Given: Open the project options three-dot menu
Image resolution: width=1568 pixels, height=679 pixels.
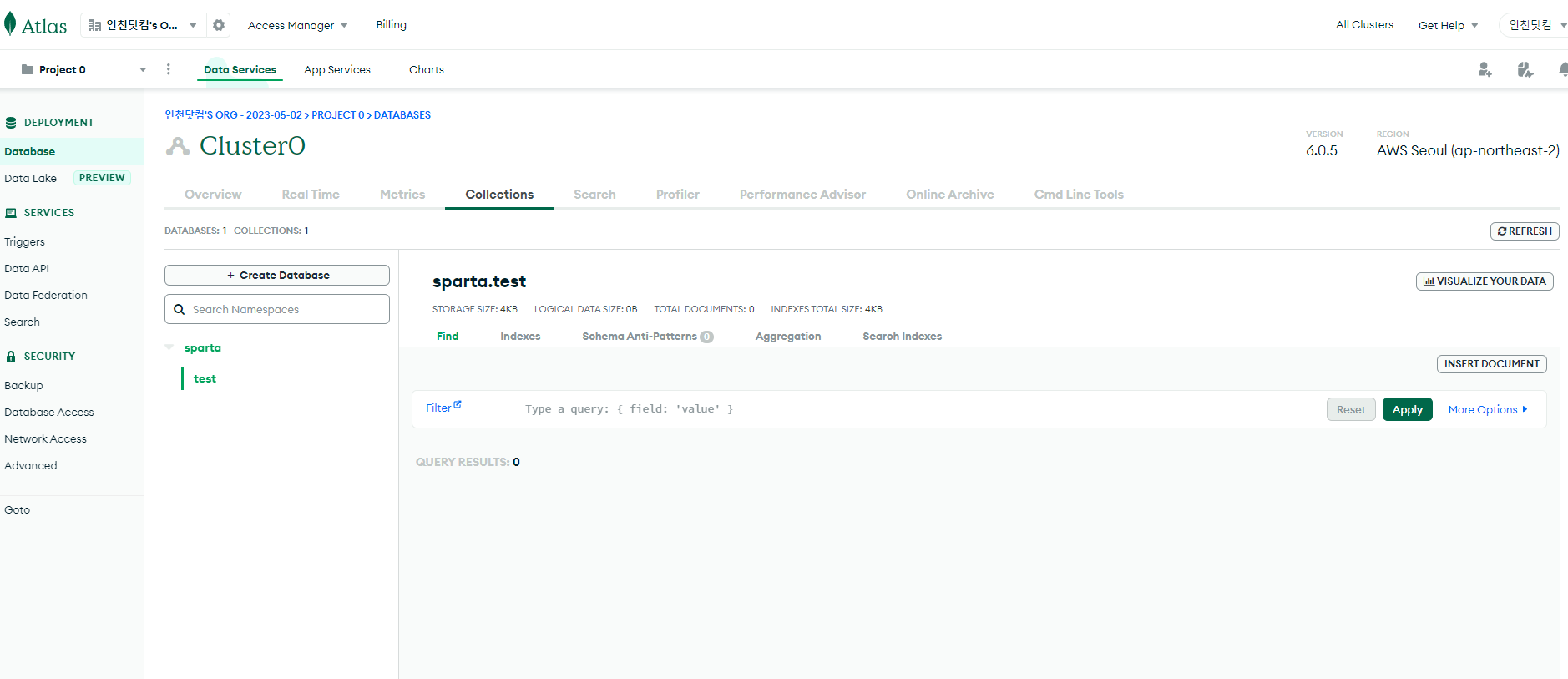Looking at the screenshot, I should 169,69.
